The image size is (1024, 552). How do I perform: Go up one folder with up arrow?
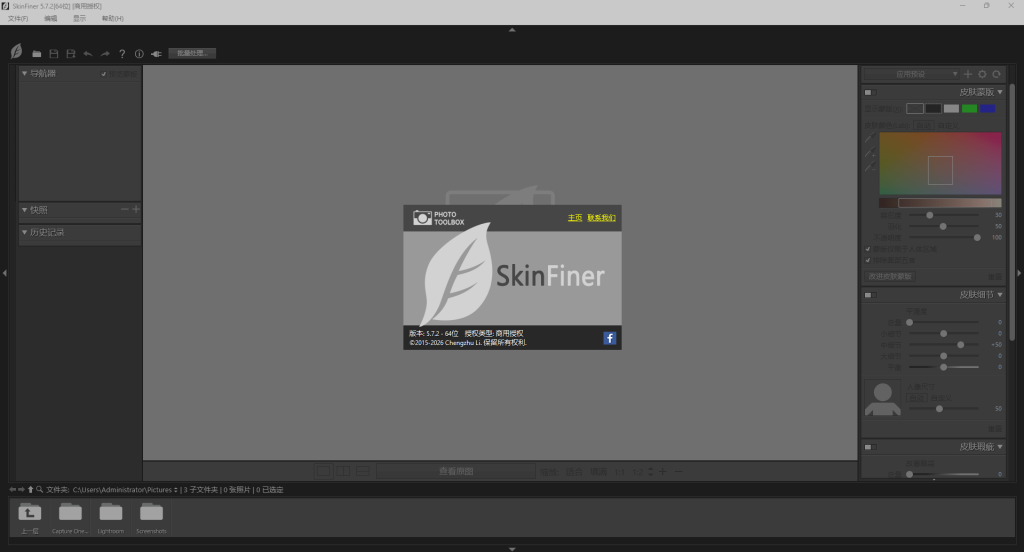point(30,489)
